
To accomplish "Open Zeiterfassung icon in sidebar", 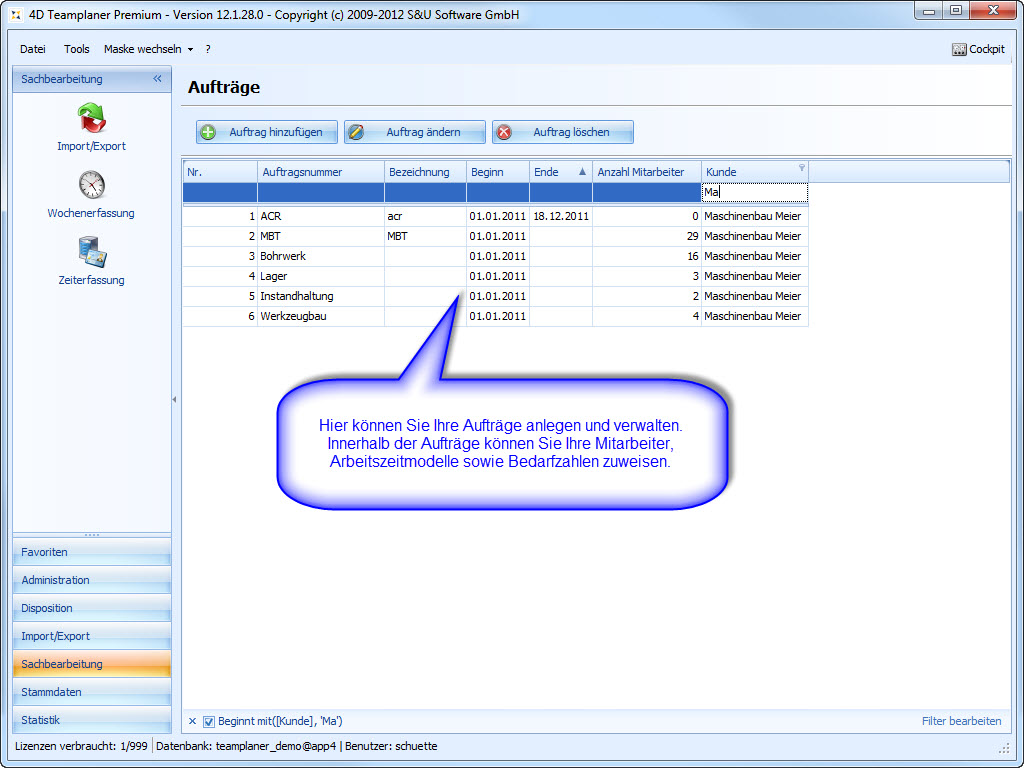I will coord(91,253).
